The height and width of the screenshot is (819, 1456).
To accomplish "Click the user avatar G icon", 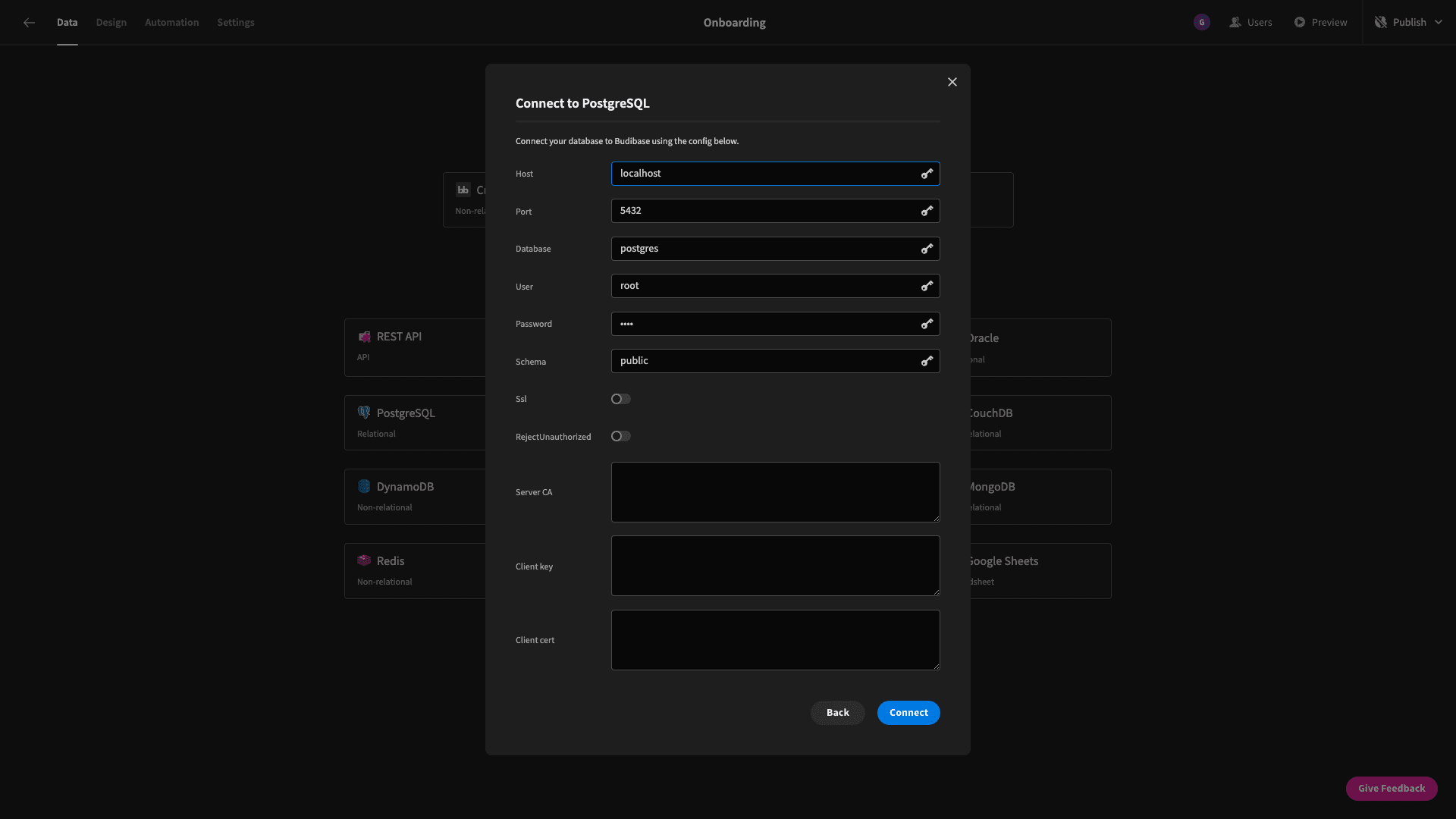I will tap(1201, 23).
